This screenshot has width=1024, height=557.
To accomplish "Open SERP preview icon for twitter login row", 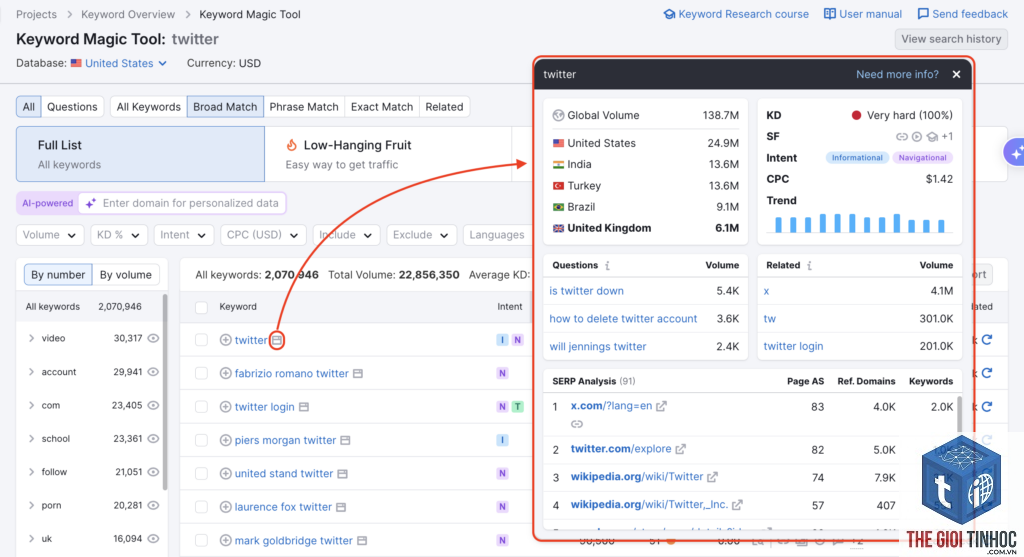I will [304, 407].
